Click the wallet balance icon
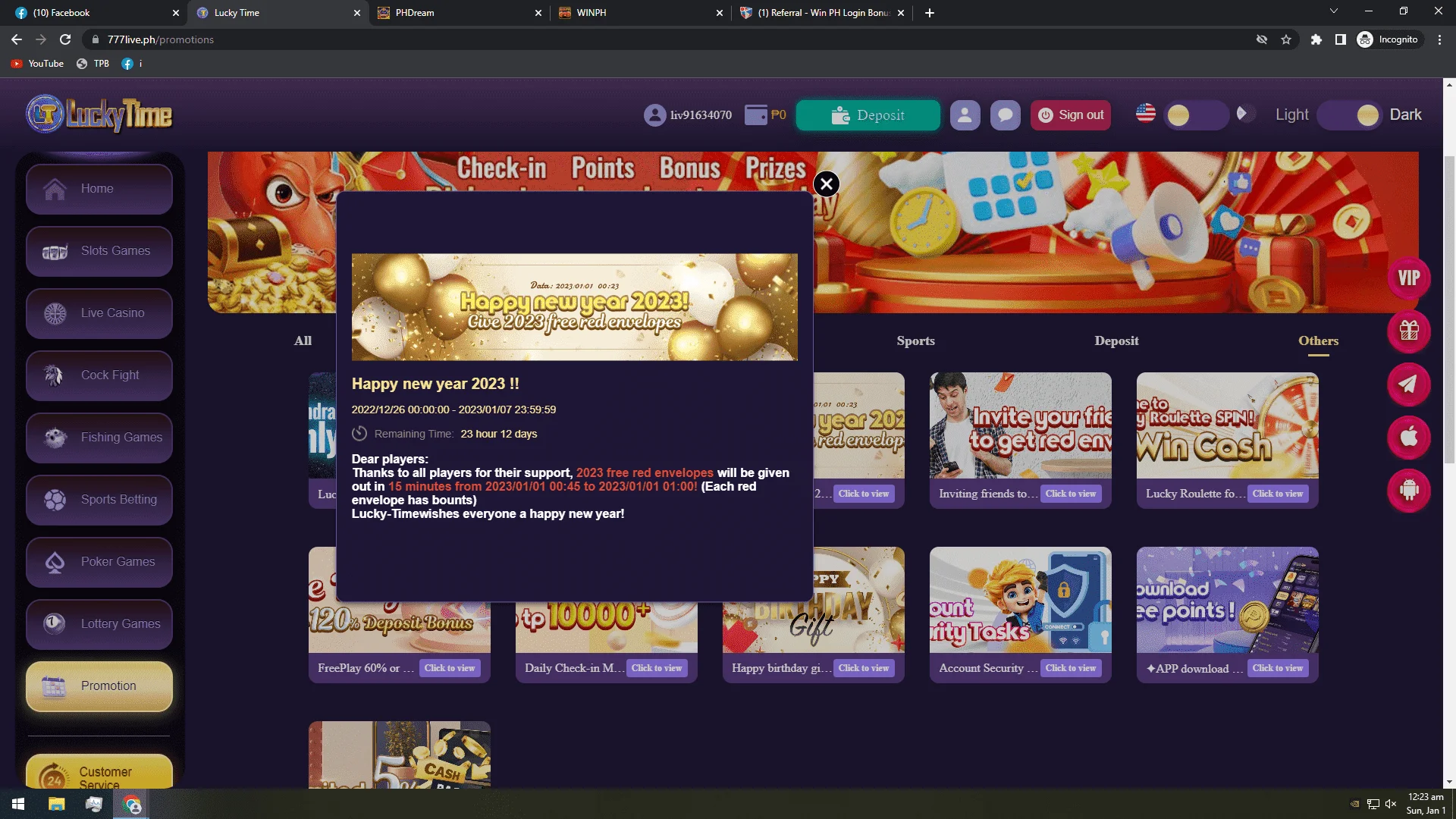This screenshot has width=1456, height=819. coord(756,115)
